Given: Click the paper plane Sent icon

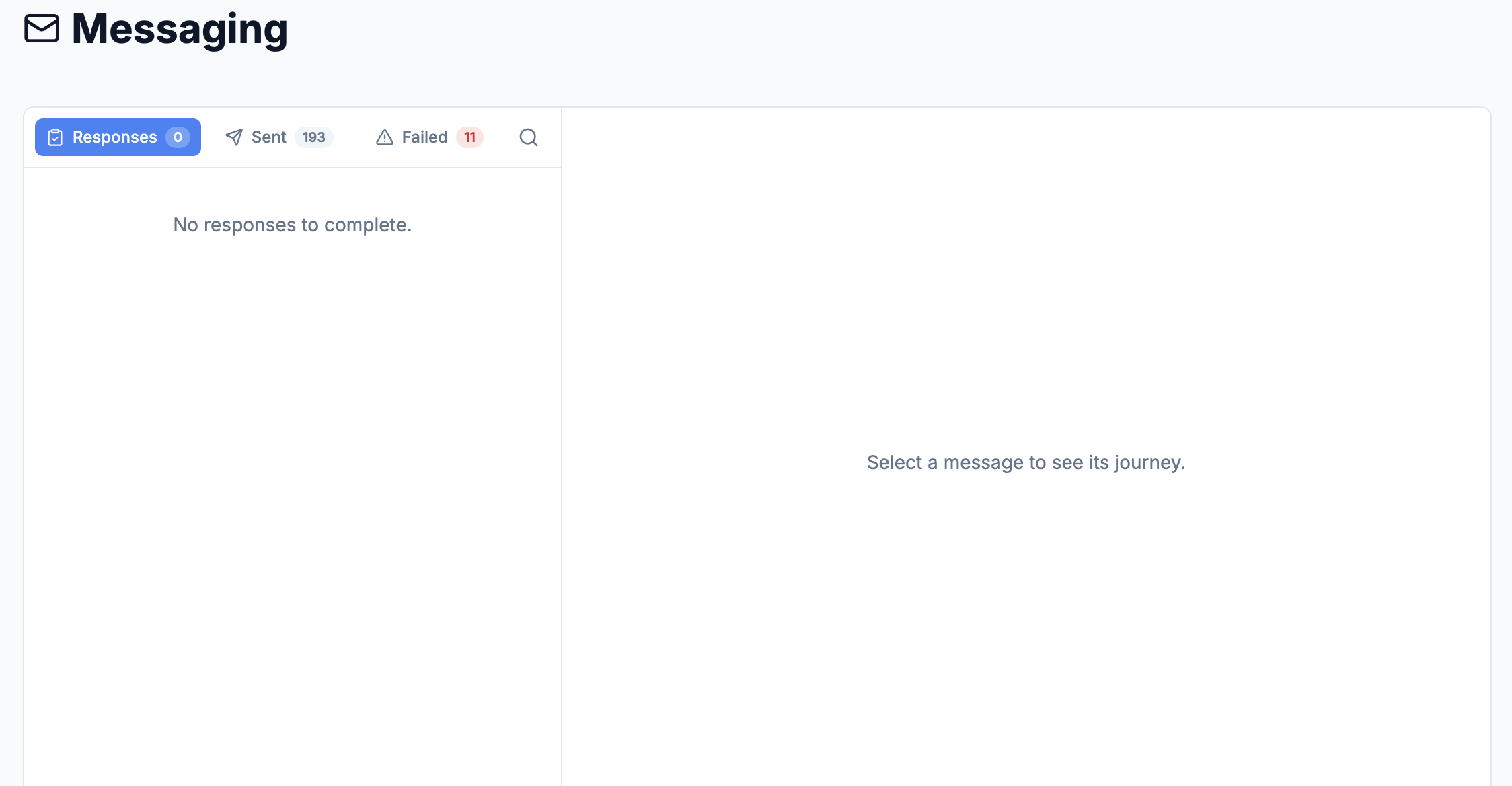Looking at the screenshot, I should (234, 137).
